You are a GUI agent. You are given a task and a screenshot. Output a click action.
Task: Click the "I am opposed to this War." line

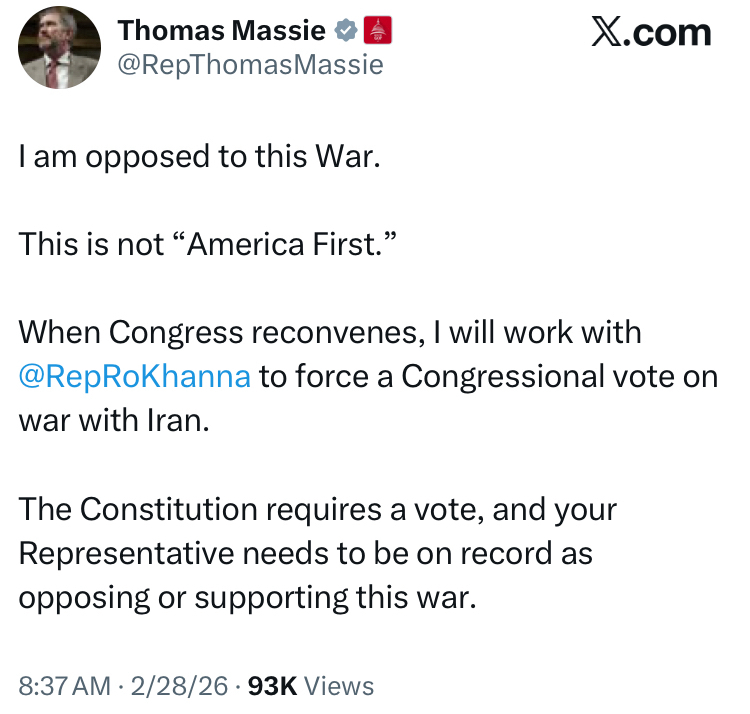[x=199, y=158]
